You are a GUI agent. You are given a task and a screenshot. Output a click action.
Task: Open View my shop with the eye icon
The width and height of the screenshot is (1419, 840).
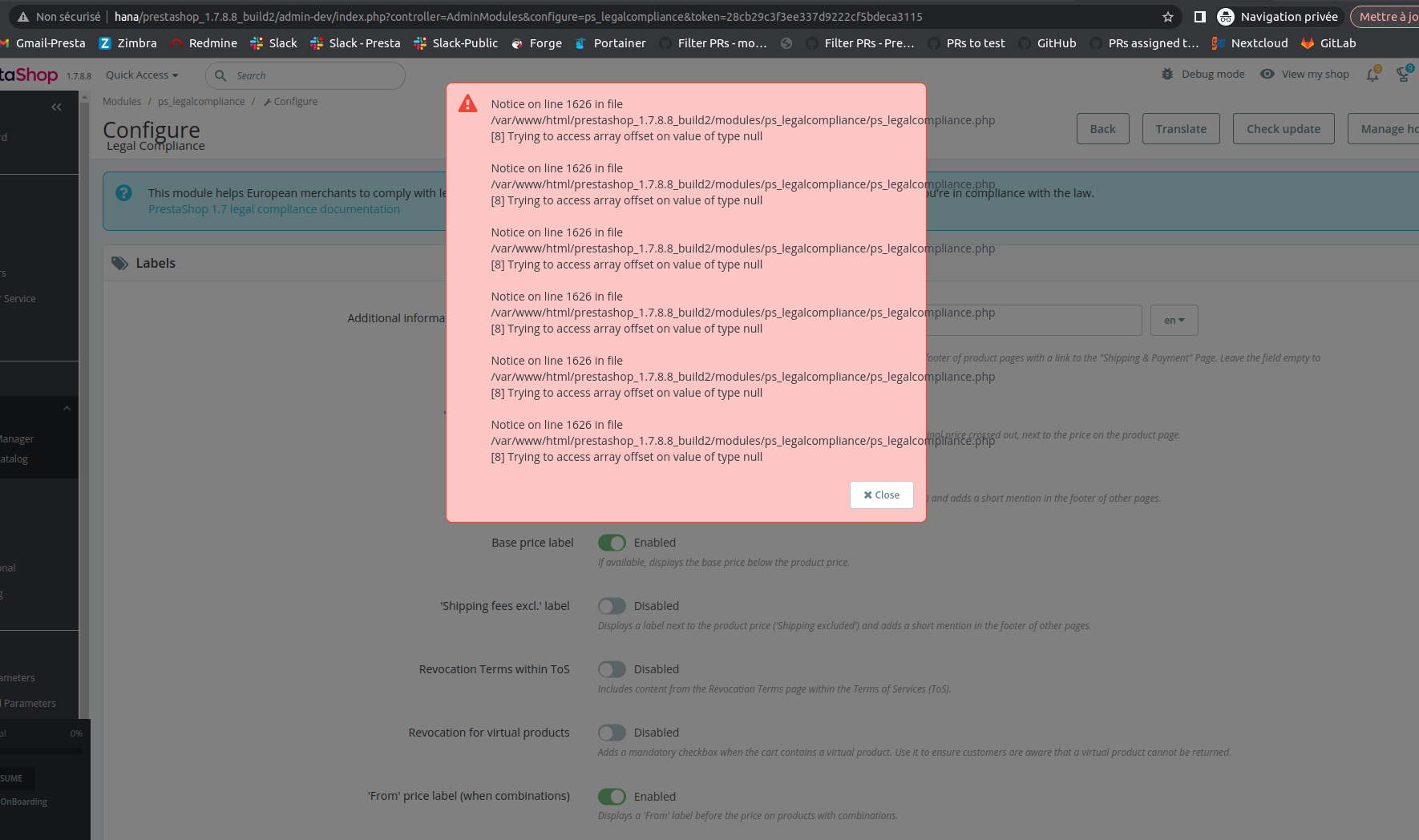tap(1267, 74)
